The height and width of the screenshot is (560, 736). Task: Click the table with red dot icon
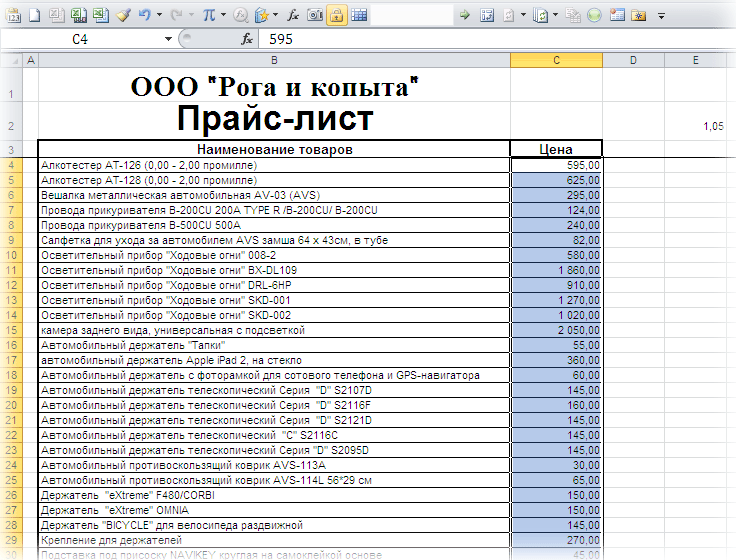[x=617, y=15]
